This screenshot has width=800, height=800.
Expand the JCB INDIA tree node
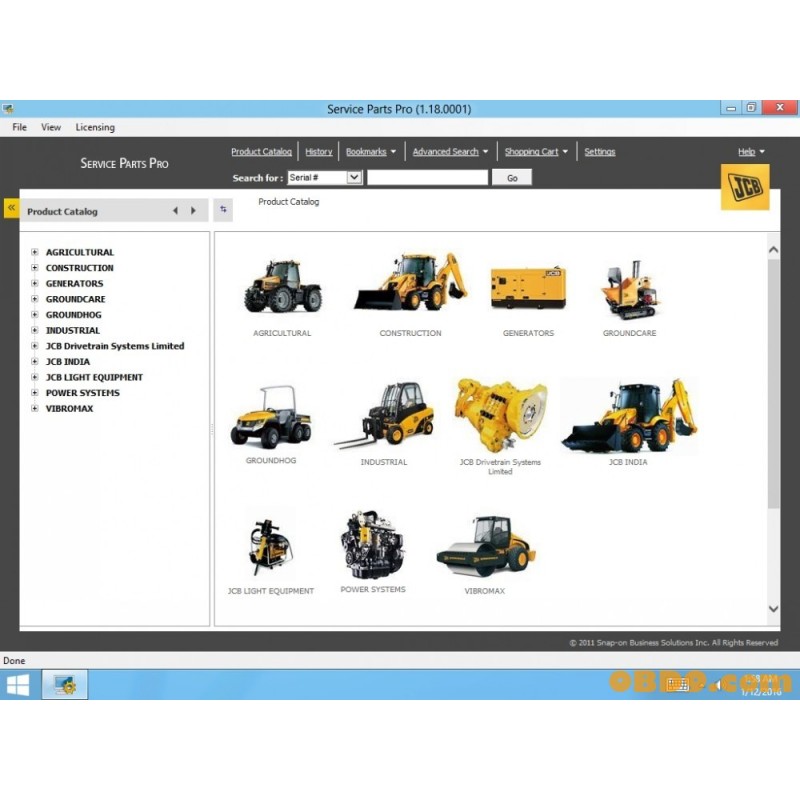click(35, 361)
